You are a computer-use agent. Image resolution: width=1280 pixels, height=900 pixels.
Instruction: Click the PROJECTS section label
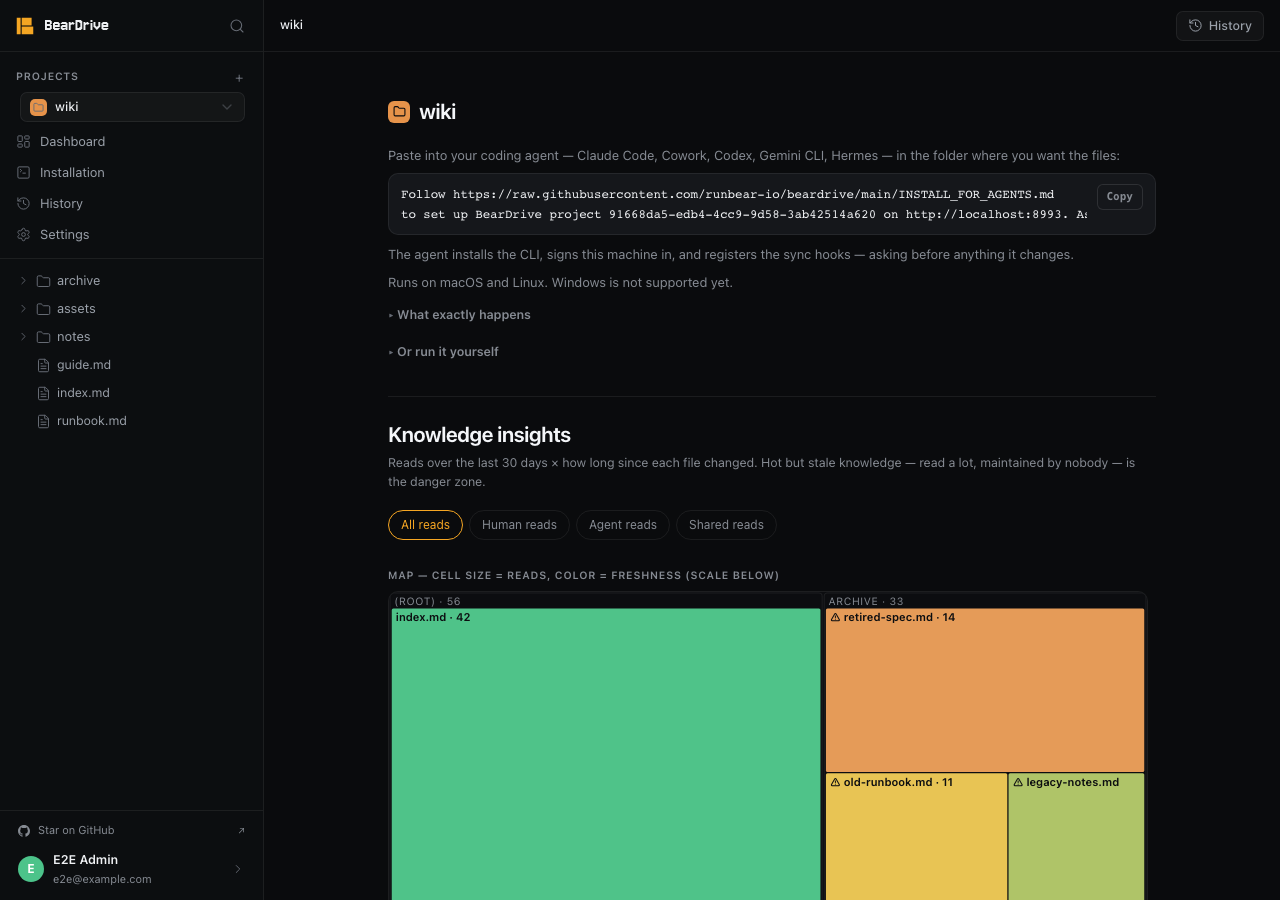click(x=47, y=77)
